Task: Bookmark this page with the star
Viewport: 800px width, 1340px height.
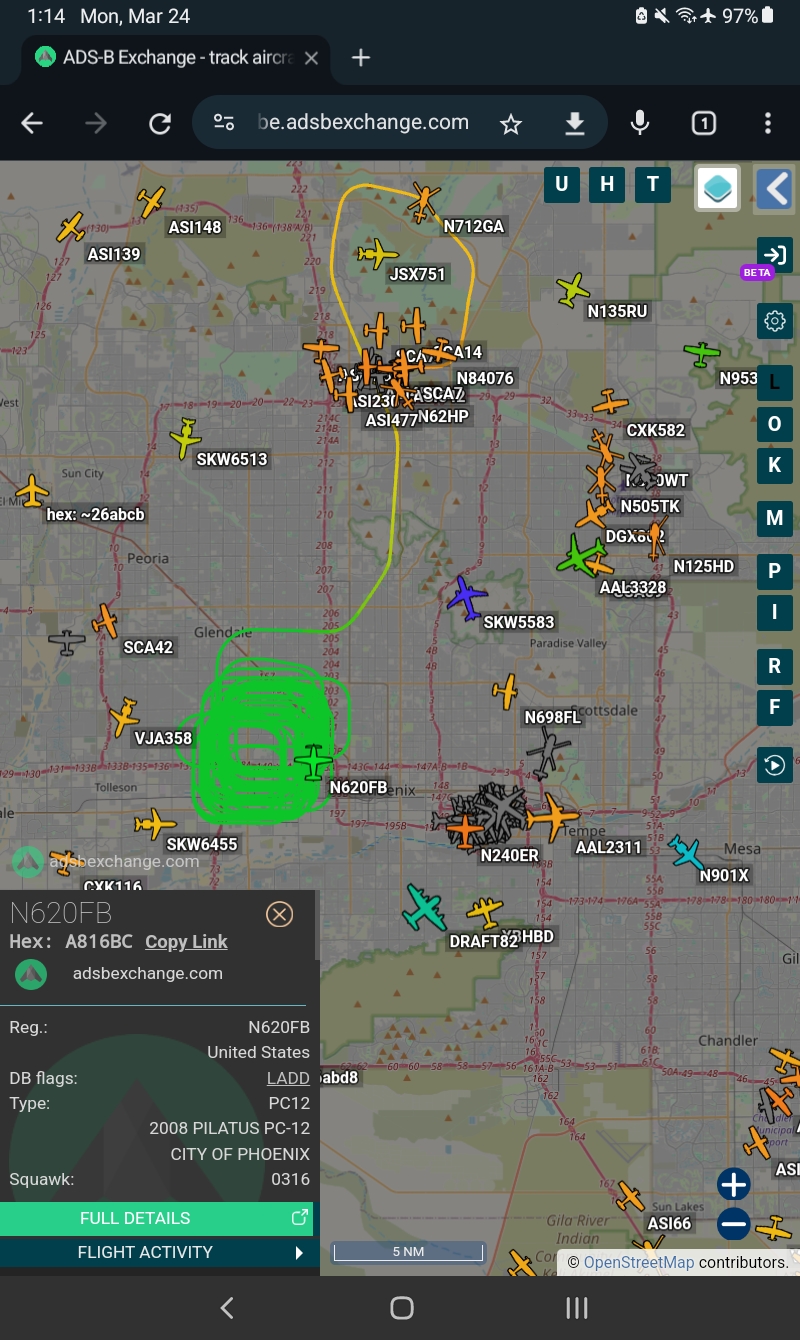Action: click(x=511, y=123)
